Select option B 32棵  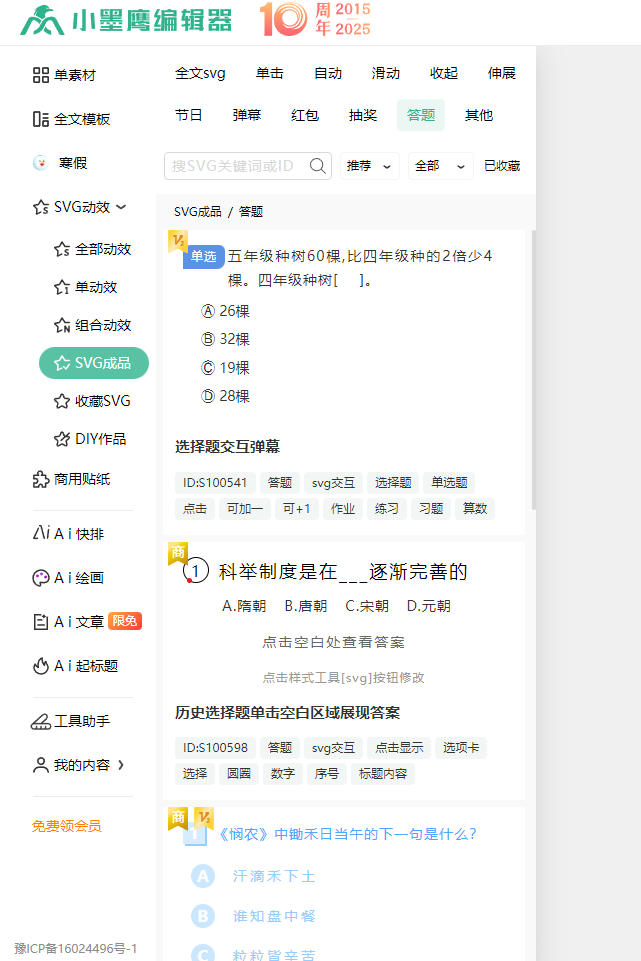click(226, 340)
